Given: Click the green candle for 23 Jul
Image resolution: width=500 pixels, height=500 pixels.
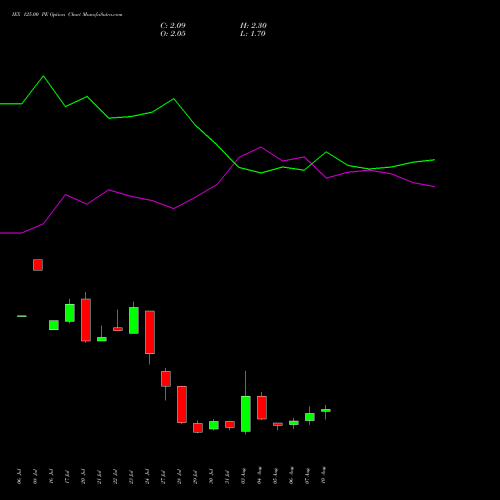Looking at the screenshot, I should click(134, 320).
